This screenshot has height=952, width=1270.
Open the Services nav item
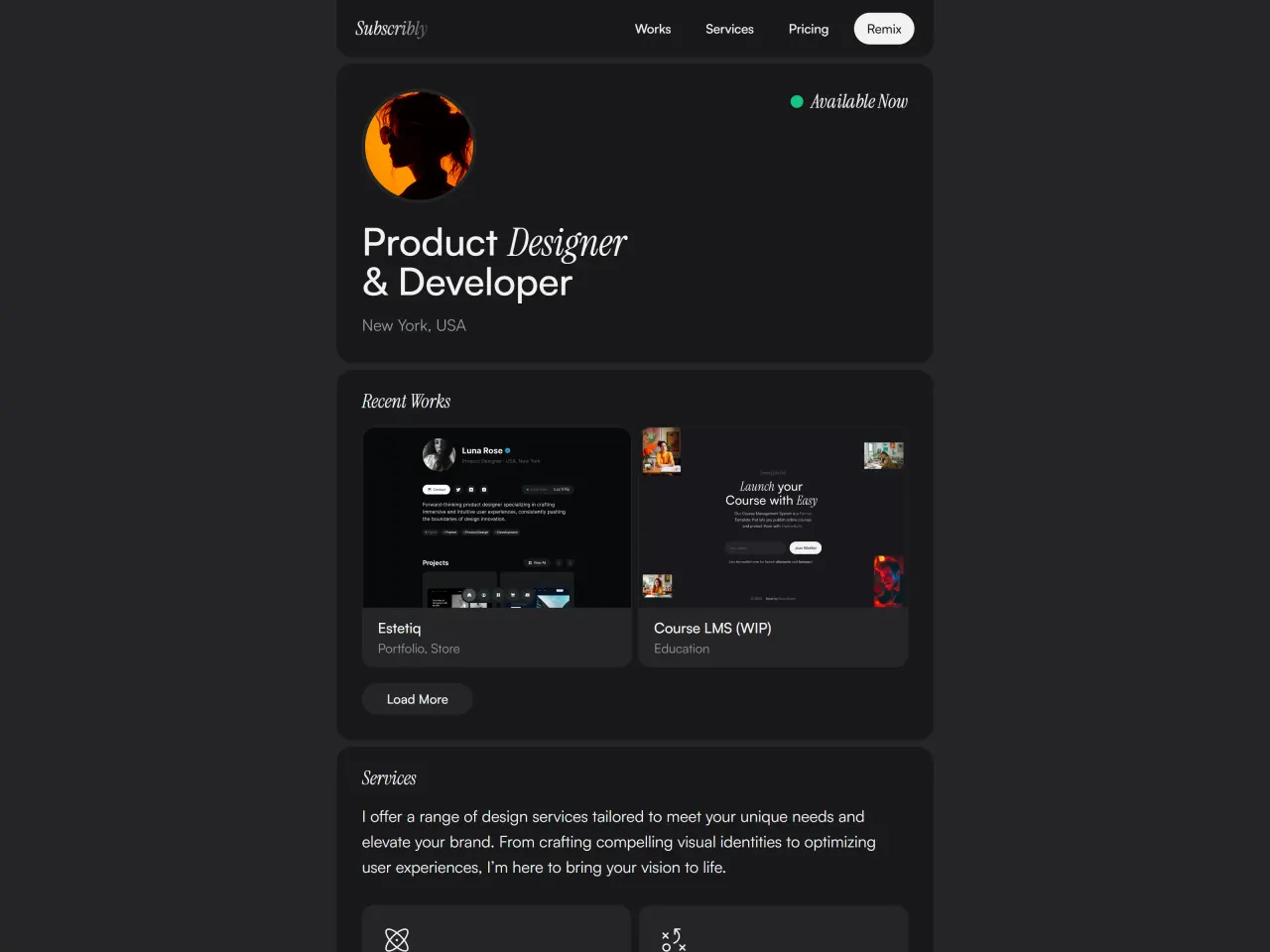click(x=729, y=29)
